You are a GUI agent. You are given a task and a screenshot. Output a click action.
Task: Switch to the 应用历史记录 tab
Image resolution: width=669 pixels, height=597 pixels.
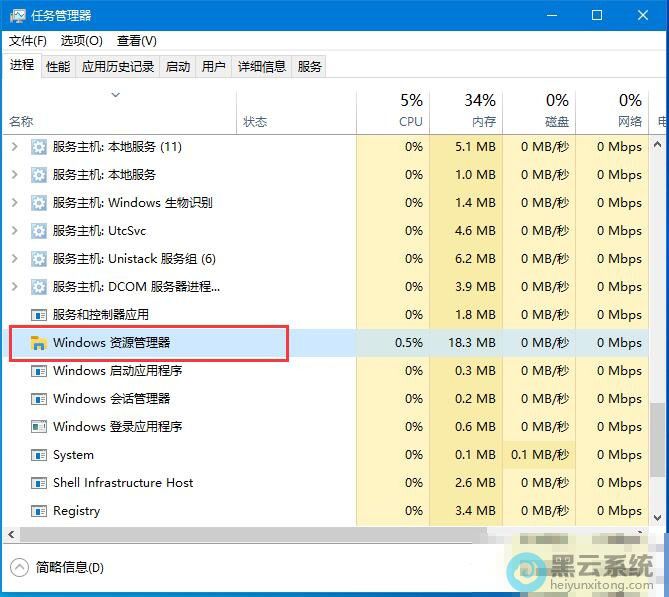[x=118, y=67]
